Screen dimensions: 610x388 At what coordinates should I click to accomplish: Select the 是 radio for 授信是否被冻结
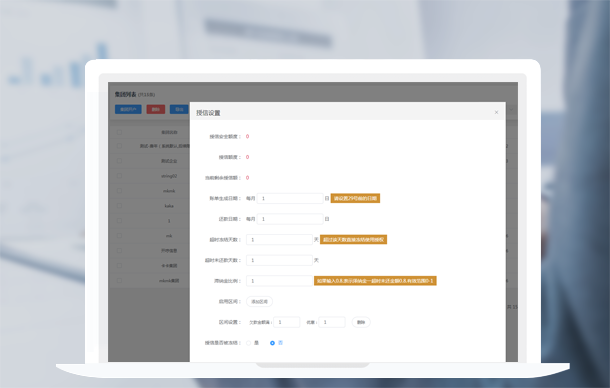(x=249, y=343)
